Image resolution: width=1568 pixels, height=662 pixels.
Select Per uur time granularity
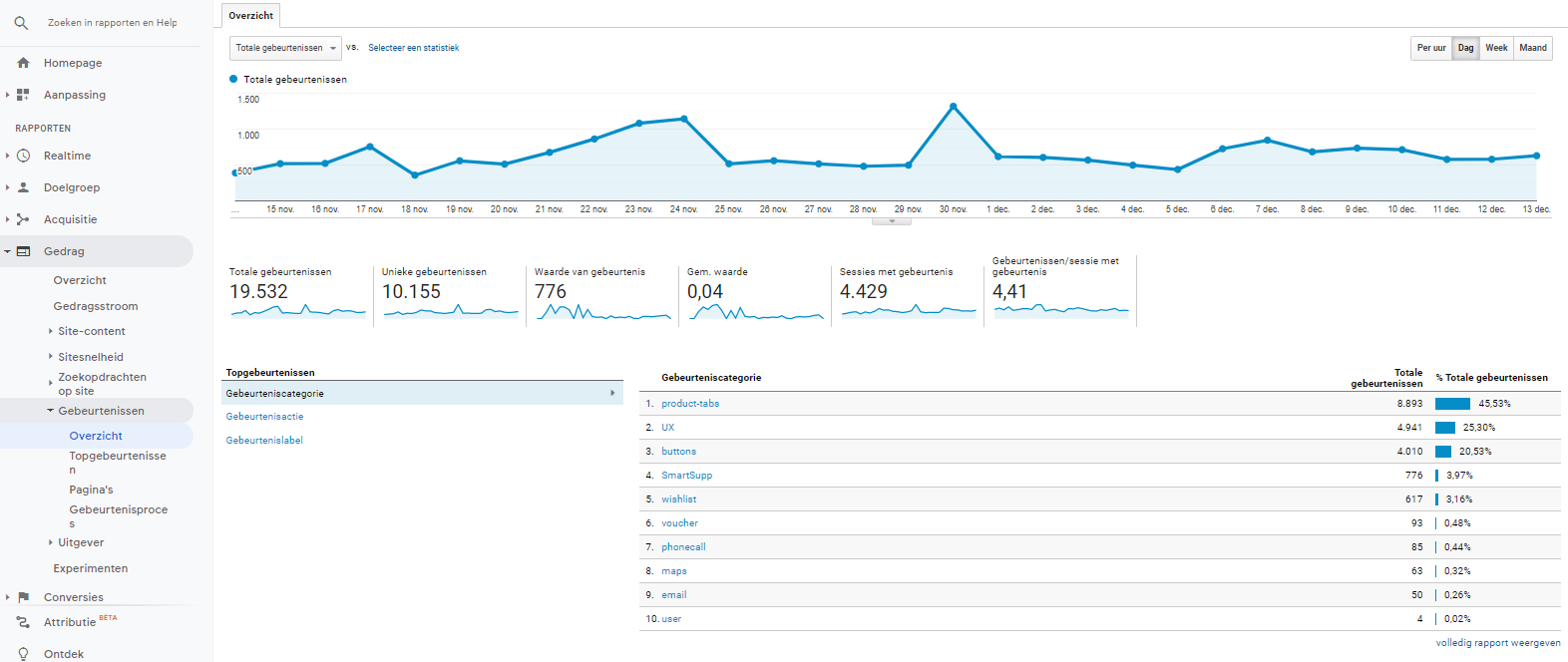pos(1431,48)
